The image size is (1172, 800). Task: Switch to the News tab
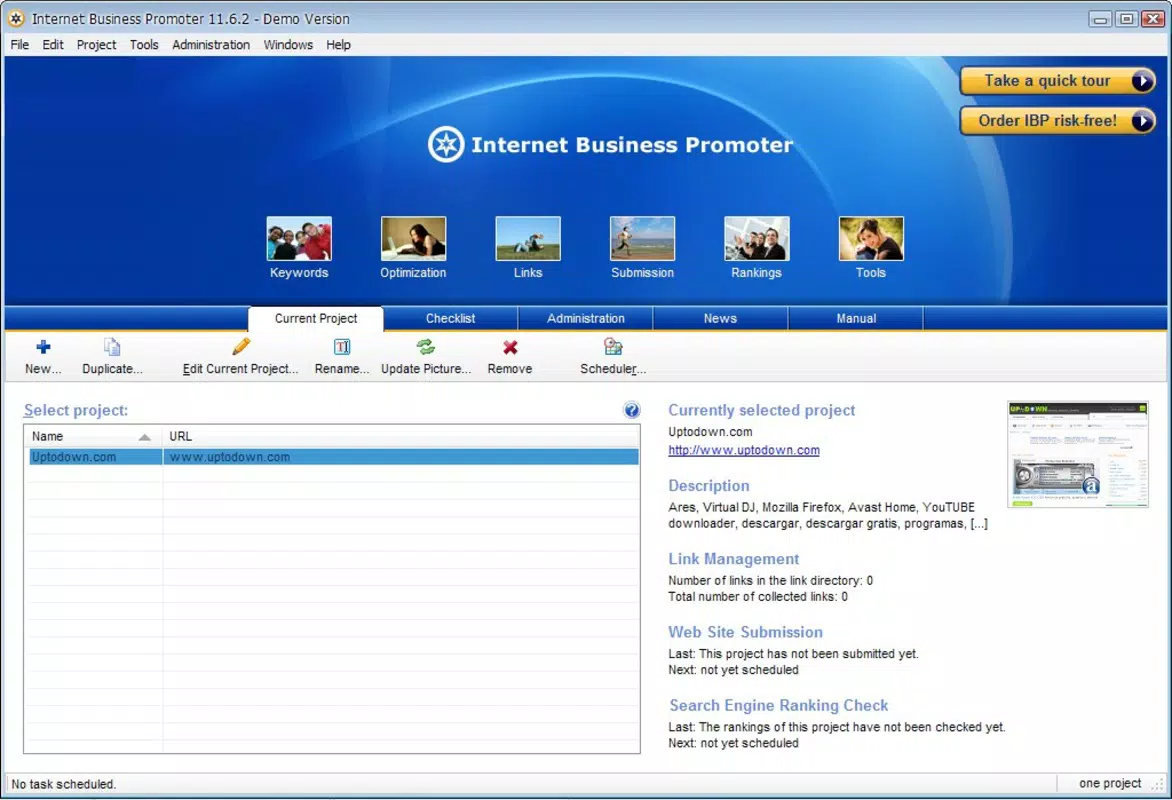click(720, 319)
